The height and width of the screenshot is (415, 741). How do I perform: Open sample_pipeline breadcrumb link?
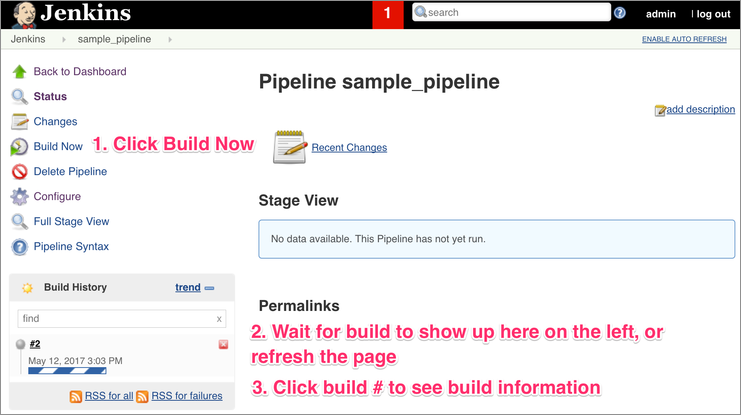pyautogui.click(x=114, y=39)
